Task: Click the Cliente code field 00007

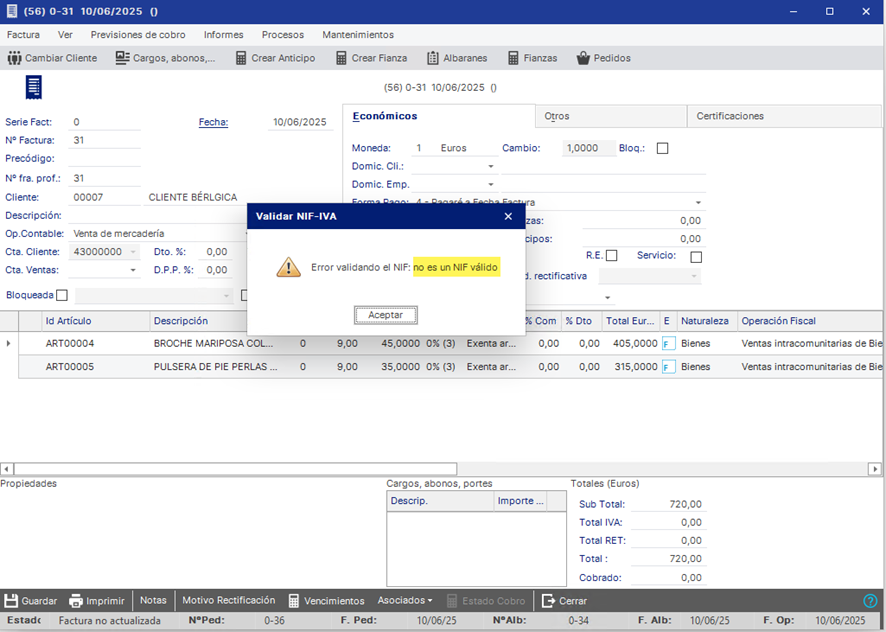Action: pyautogui.click(x=105, y=197)
